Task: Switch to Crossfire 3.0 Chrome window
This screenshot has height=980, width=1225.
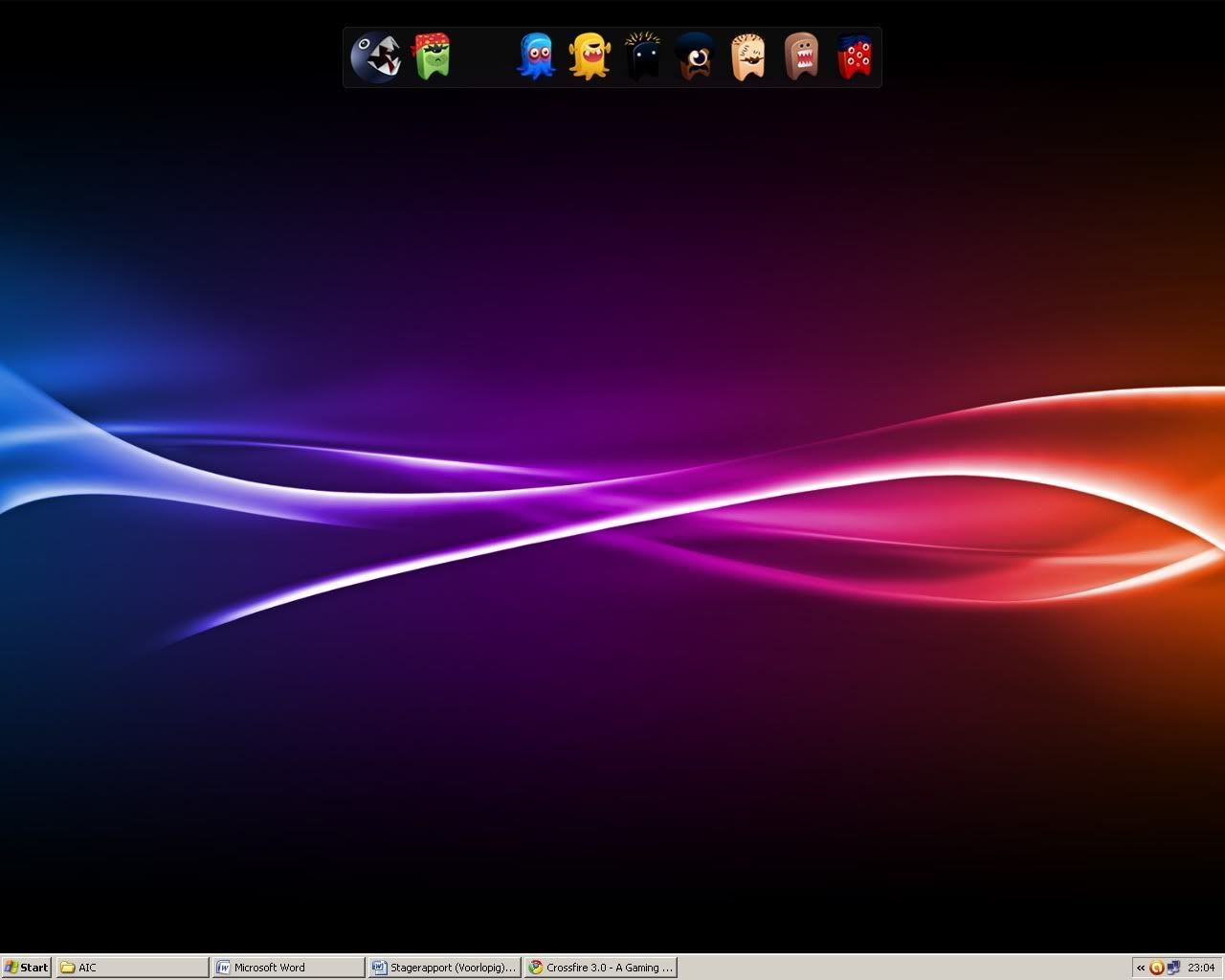Action: [x=601, y=968]
